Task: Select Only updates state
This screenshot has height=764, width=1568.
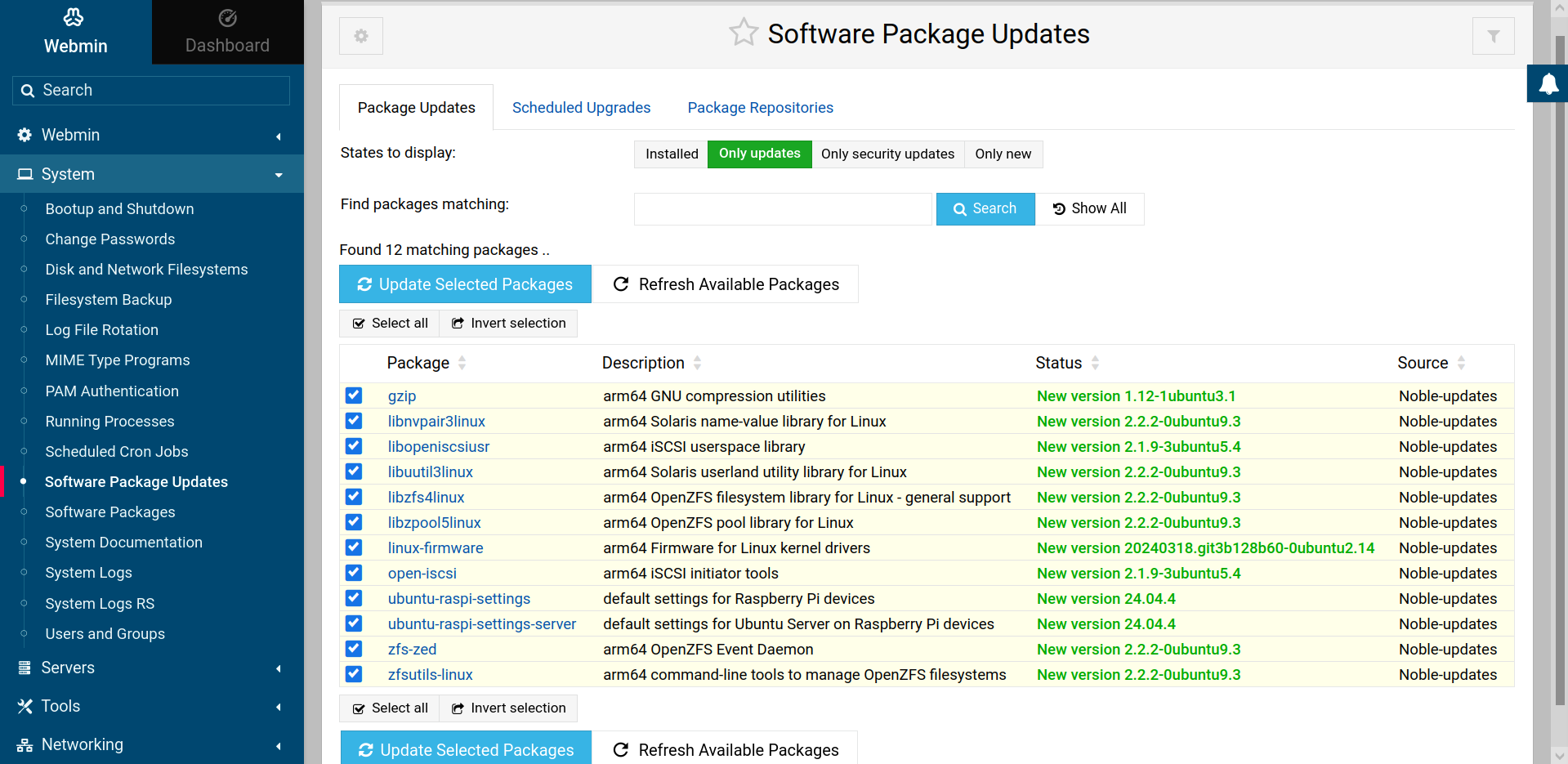Action: (759, 154)
